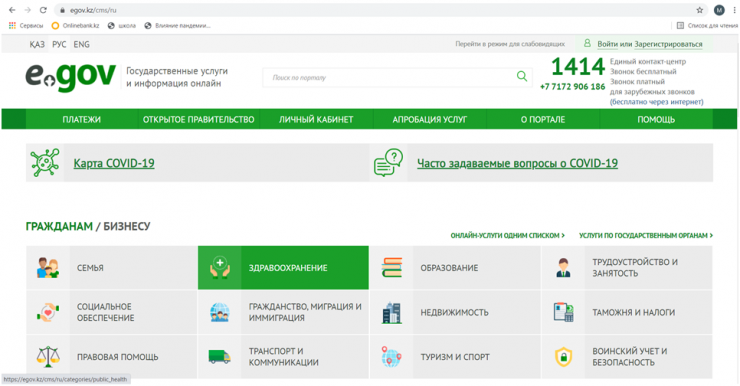Click ПРАВОВАЯ ПОМОЩЬ scales icon
Image resolution: width=740 pixels, height=386 pixels.
48,357
